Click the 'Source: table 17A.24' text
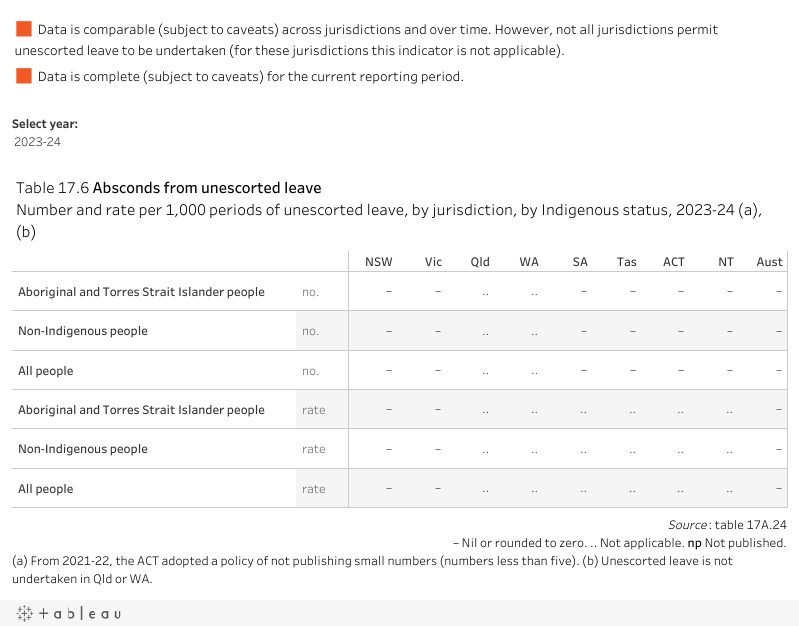The height and width of the screenshot is (626, 799). click(x=727, y=525)
